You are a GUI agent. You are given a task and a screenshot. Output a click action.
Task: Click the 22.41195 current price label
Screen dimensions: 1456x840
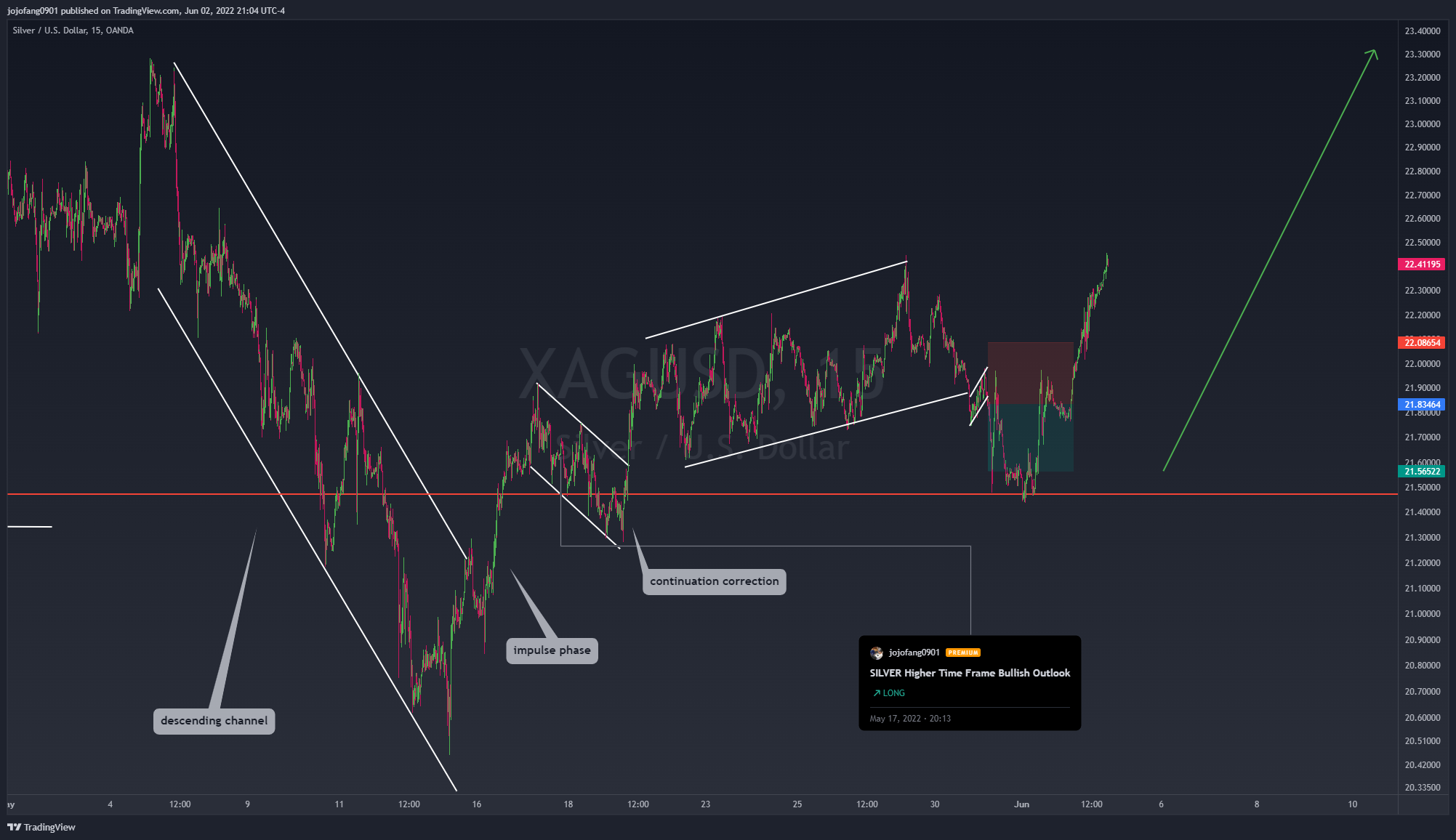click(1422, 264)
